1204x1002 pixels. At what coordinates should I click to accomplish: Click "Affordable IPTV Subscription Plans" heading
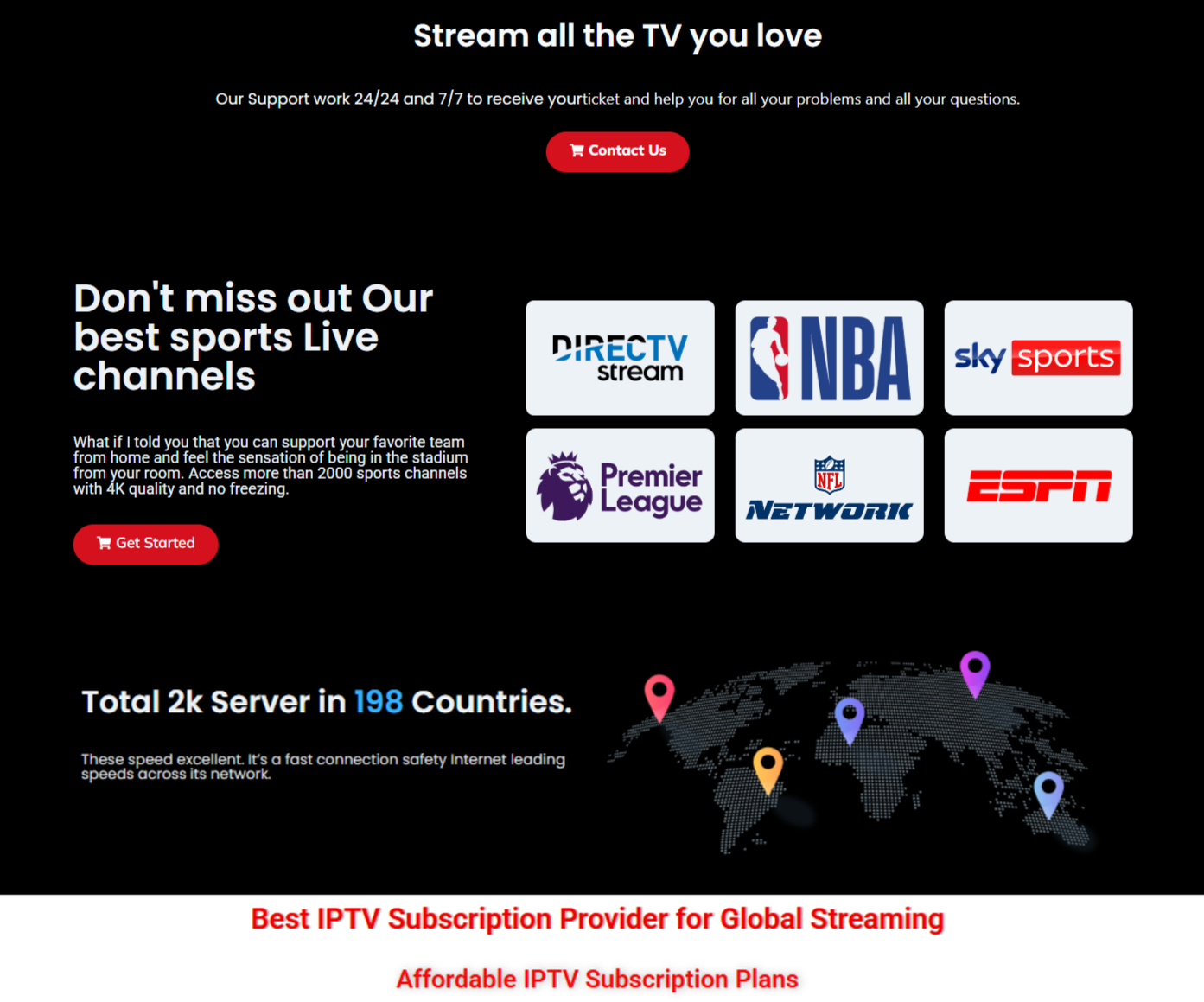[597, 980]
